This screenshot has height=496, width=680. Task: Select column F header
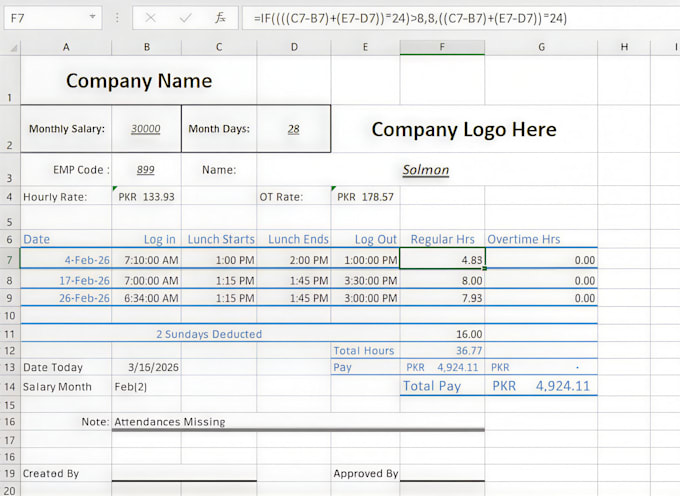[442, 47]
